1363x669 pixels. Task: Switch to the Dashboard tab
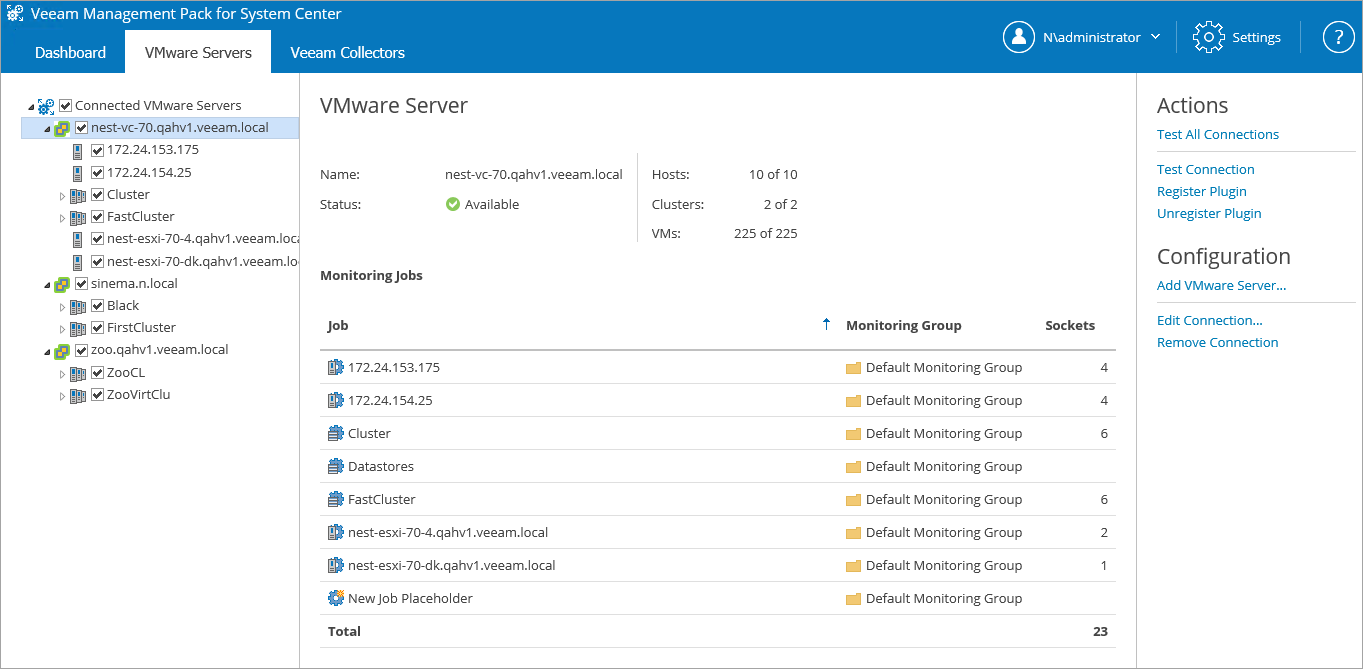(x=70, y=52)
